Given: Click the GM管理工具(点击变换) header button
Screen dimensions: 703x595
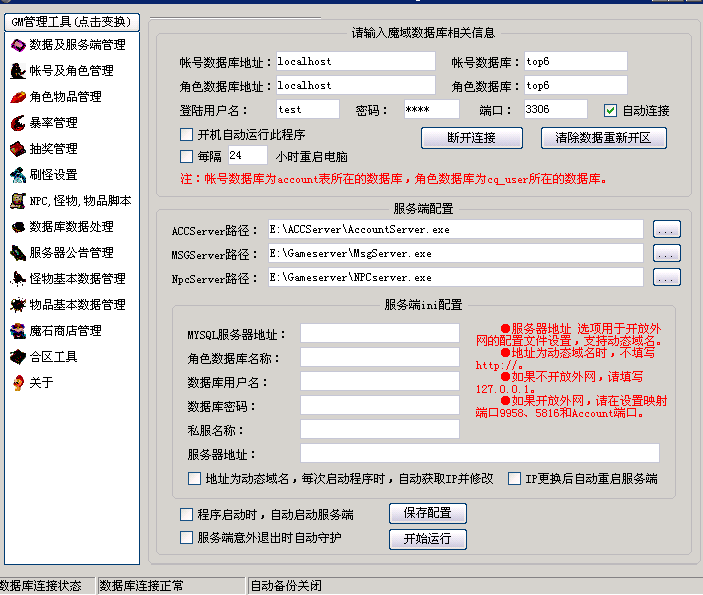Looking at the screenshot, I should pos(72,22).
